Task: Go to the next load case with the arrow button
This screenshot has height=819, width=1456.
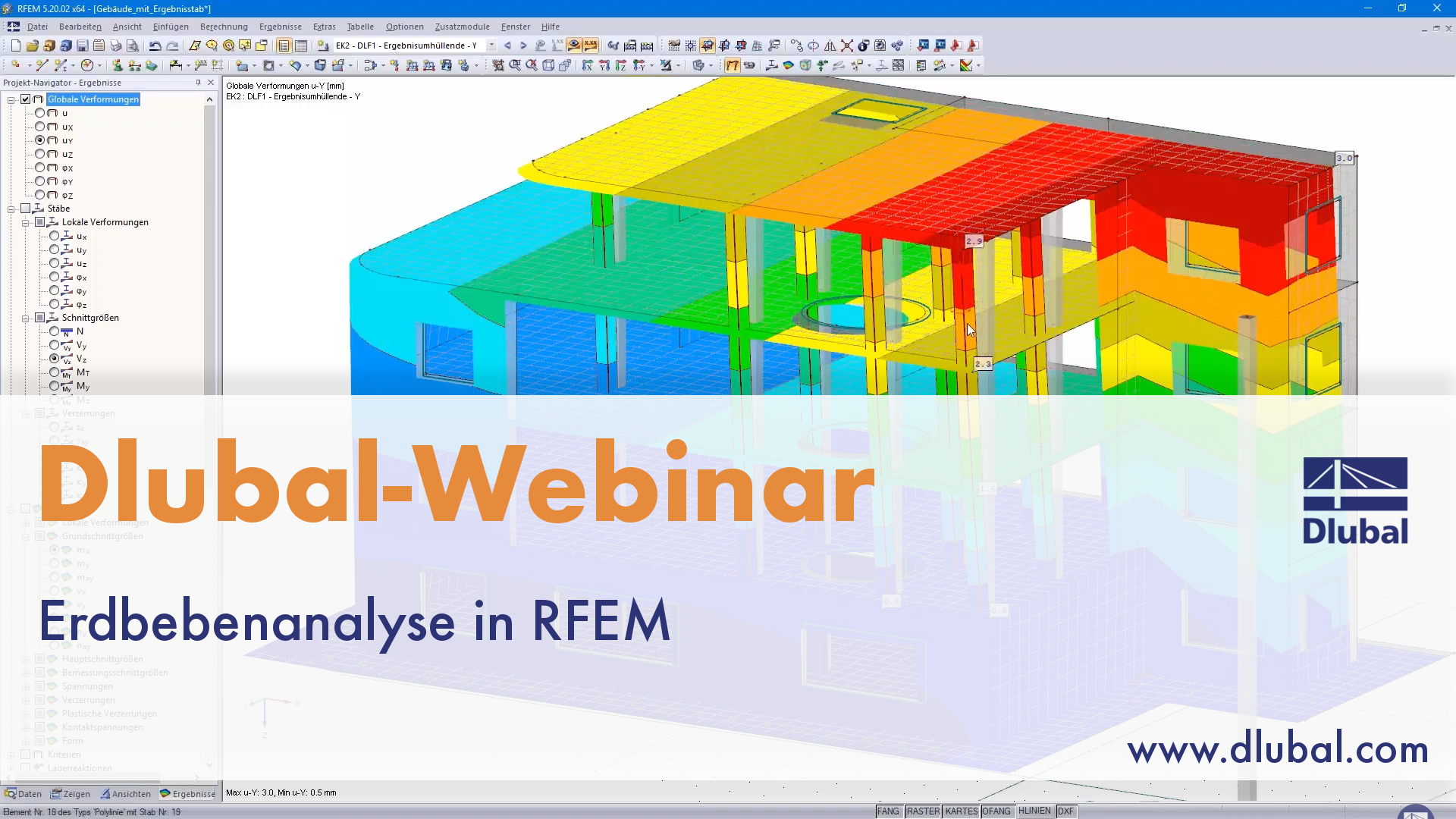Action: 522,45
